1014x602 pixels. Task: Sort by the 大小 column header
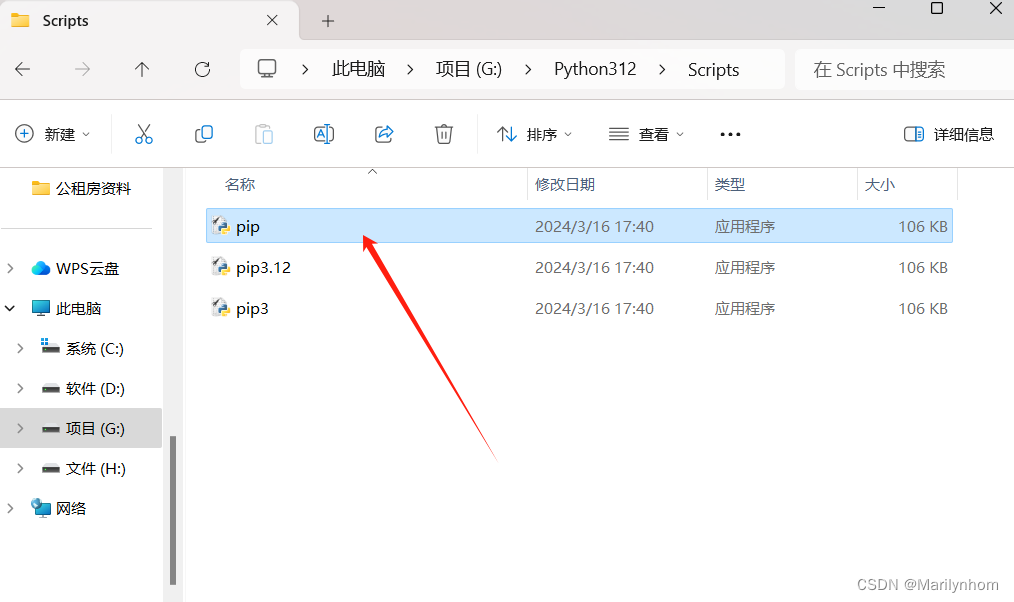click(879, 185)
